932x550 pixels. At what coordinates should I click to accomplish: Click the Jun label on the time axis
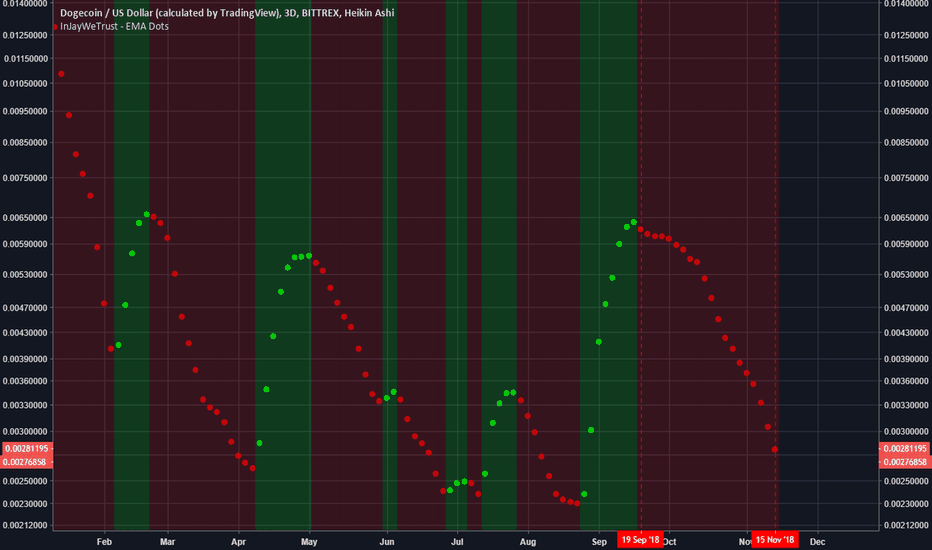(387, 542)
